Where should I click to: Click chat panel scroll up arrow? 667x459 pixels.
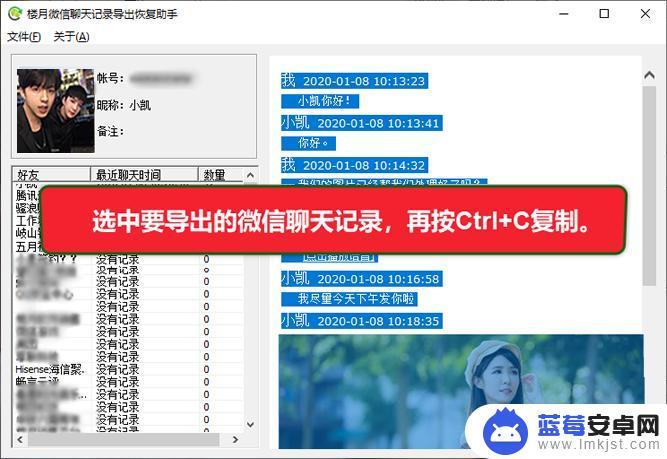click(x=649, y=75)
